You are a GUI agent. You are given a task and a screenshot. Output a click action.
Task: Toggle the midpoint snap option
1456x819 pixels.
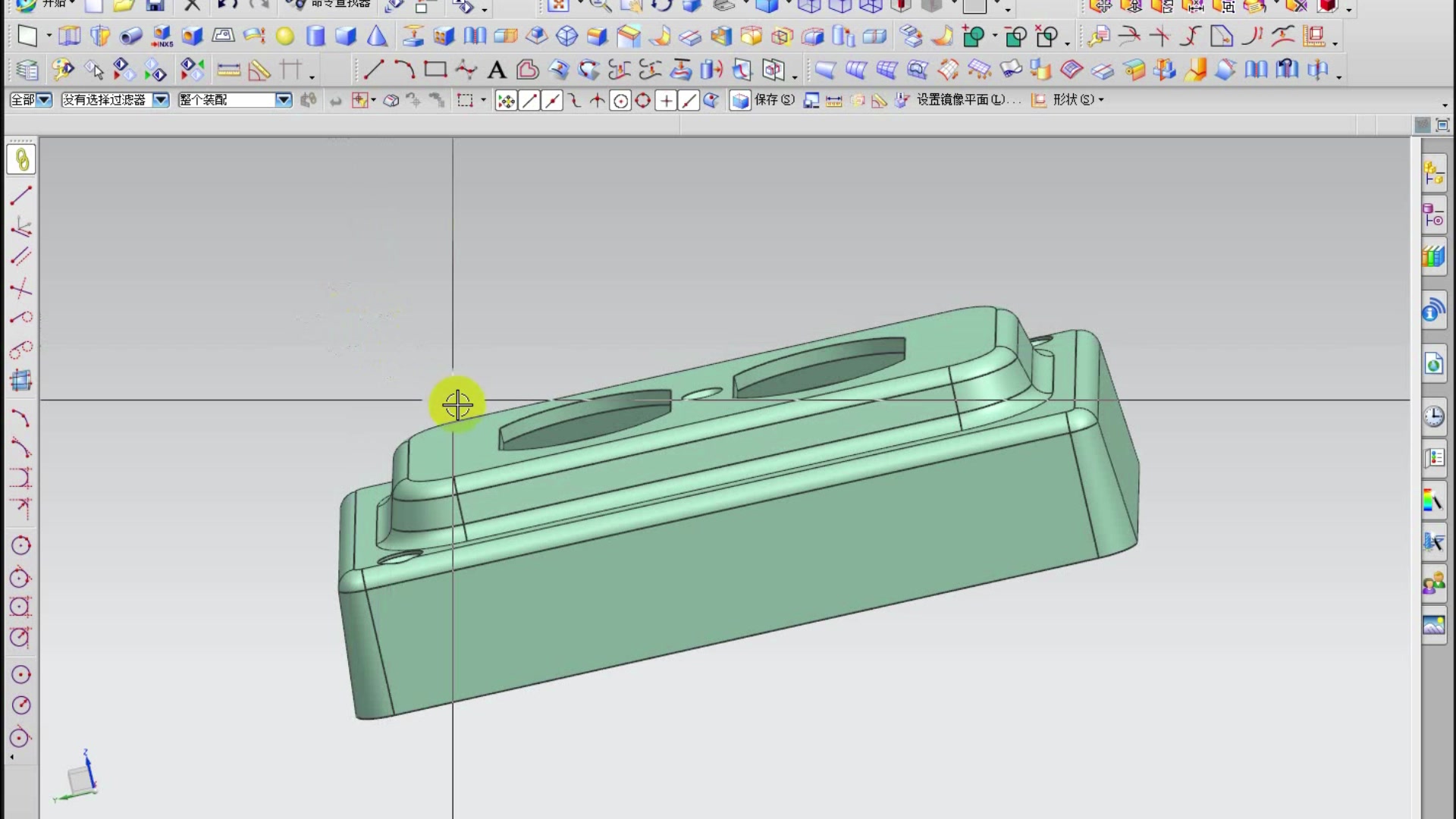pyautogui.click(x=552, y=101)
